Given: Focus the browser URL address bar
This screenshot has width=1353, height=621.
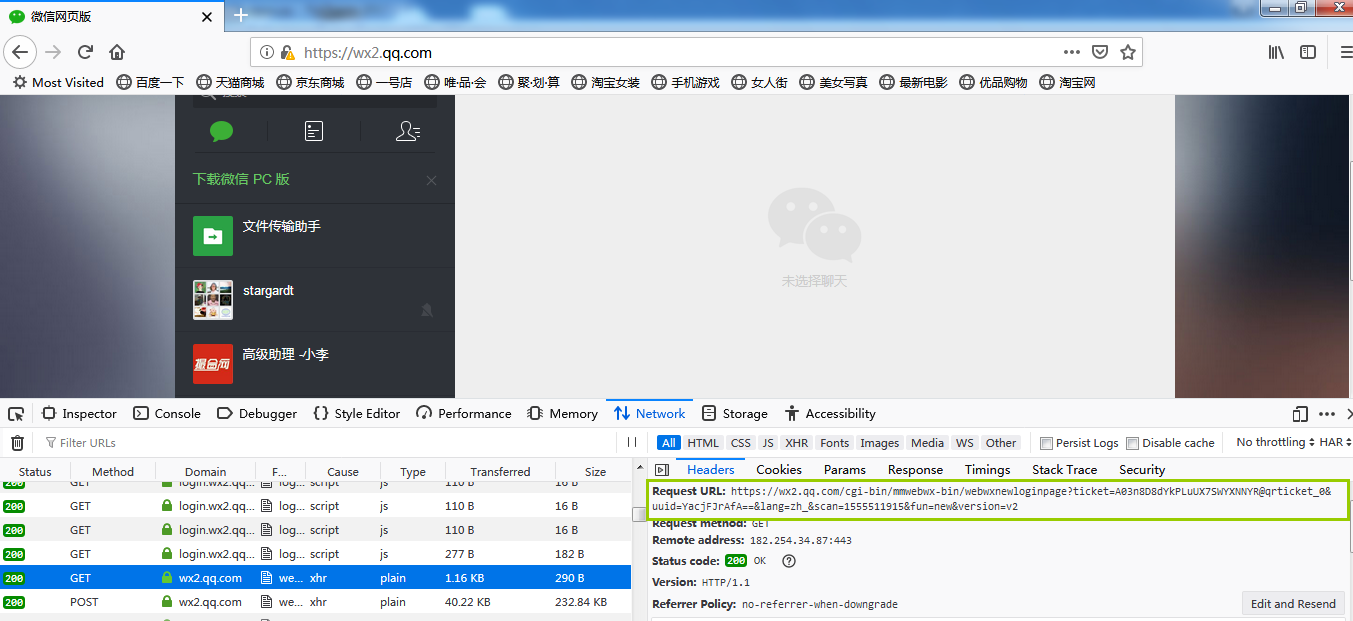Looking at the screenshot, I should (695, 52).
